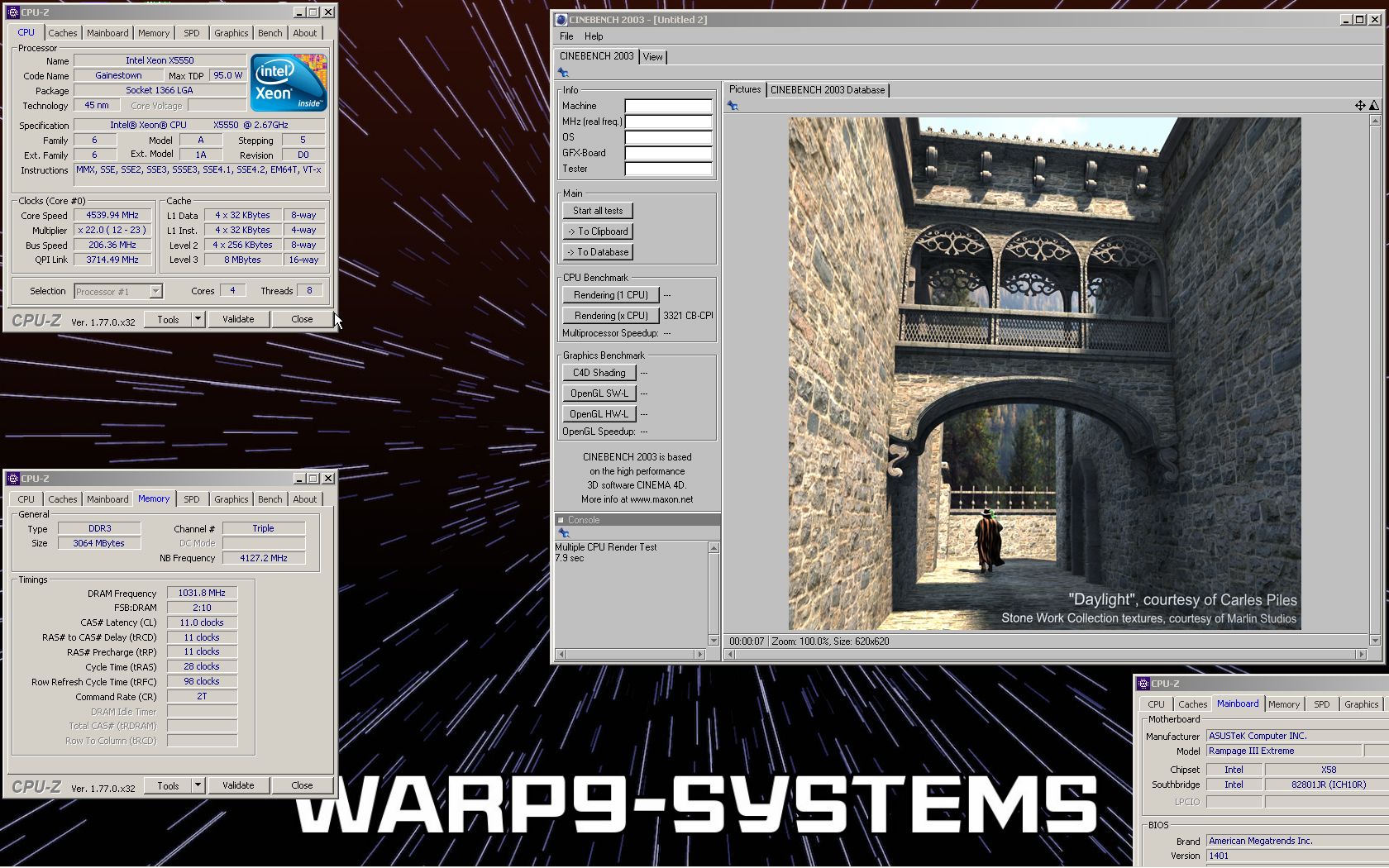The height and width of the screenshot is (868, 1389).
Task: Click the pin icon in the Console panel
Action: pyautogui.click(x=565, y=533)
